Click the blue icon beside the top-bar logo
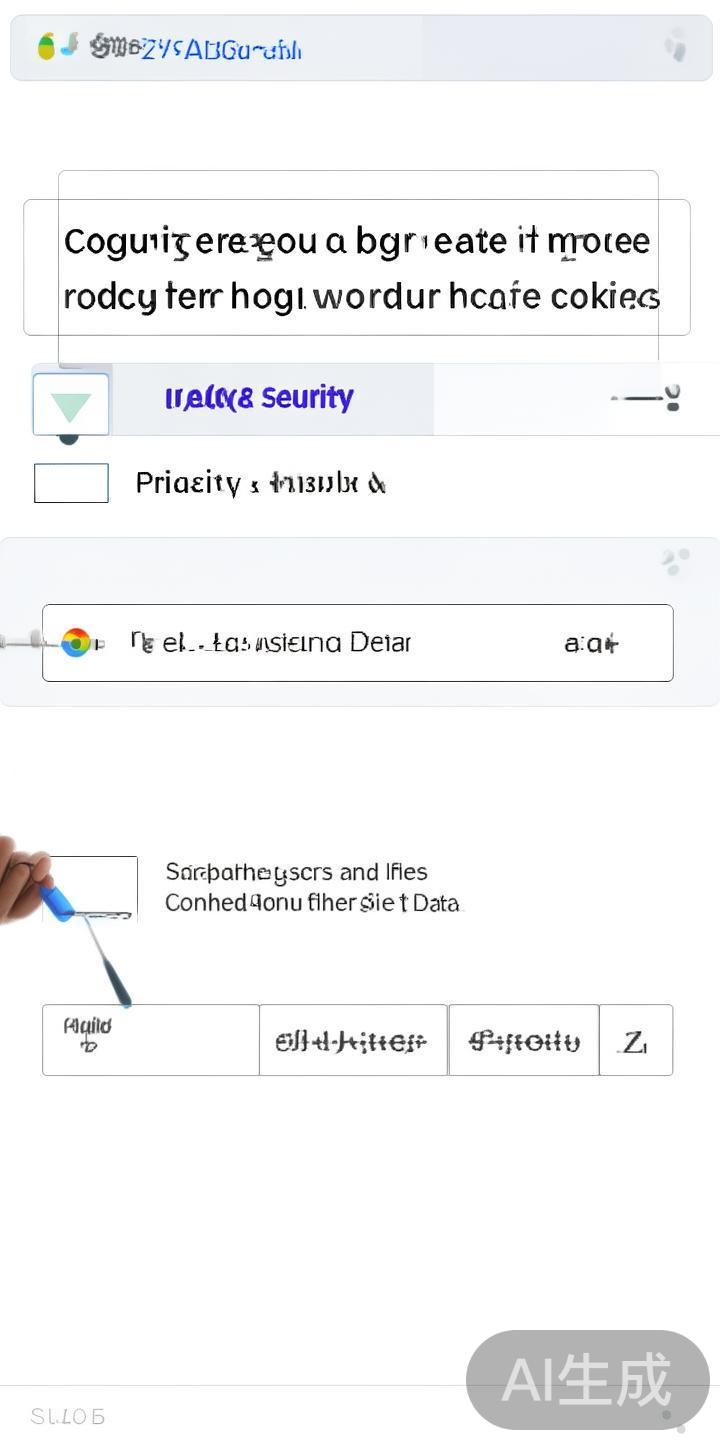This screenshot has height=1440, width=720. click(69, 44)
